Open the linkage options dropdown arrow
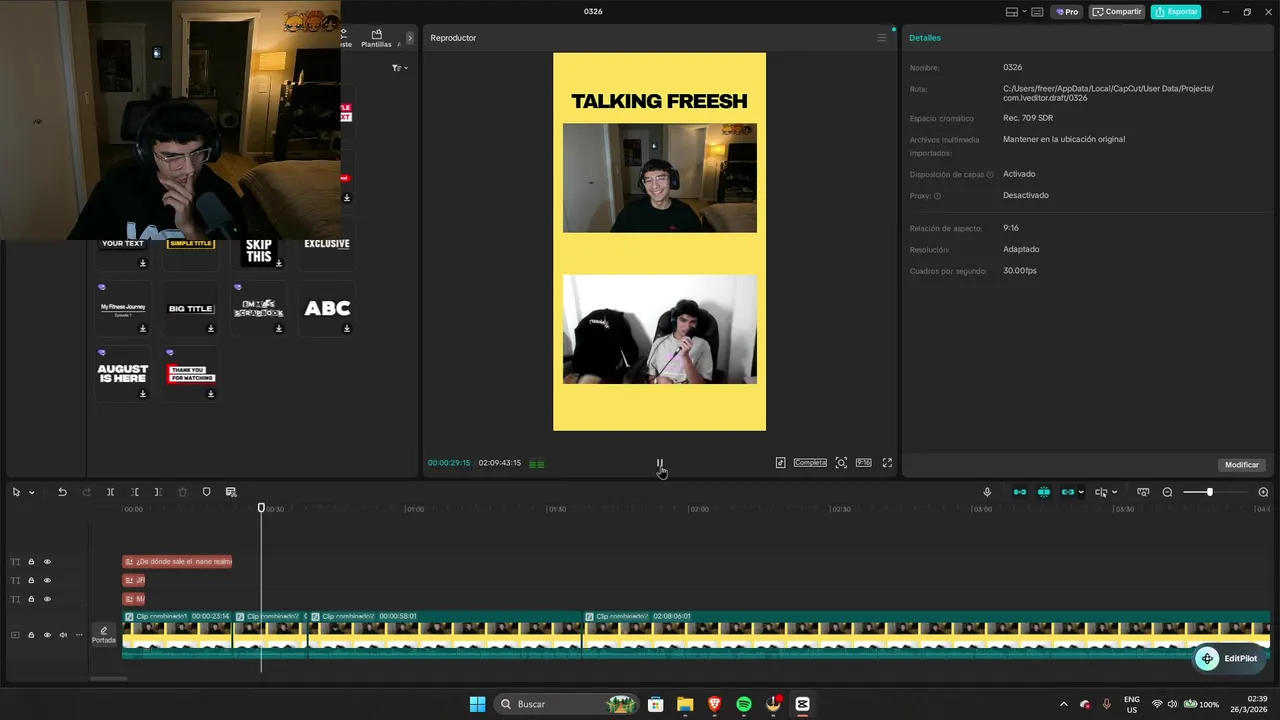 pos(1081,492)
